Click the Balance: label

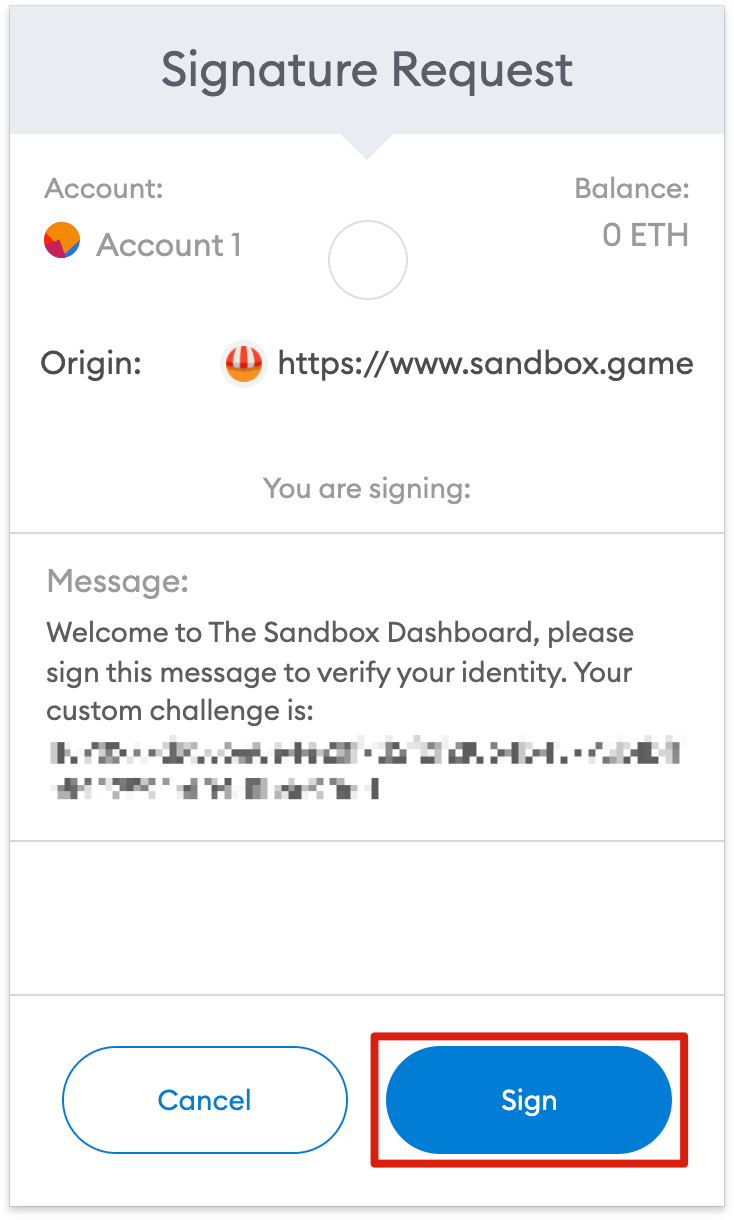[x=632, y=188]
